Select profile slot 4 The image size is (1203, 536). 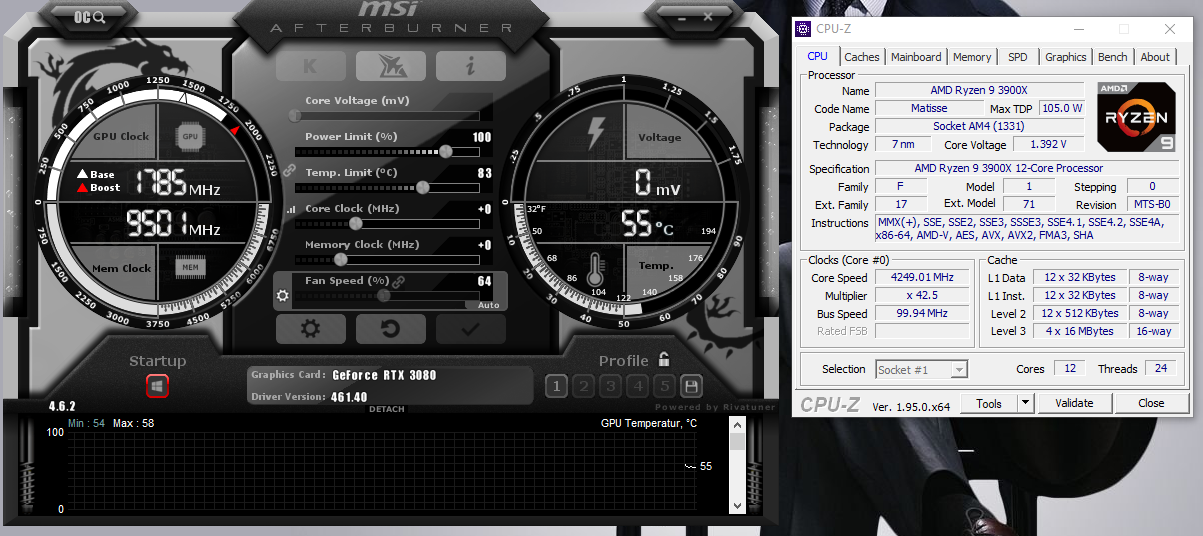(x=637, y=386)
